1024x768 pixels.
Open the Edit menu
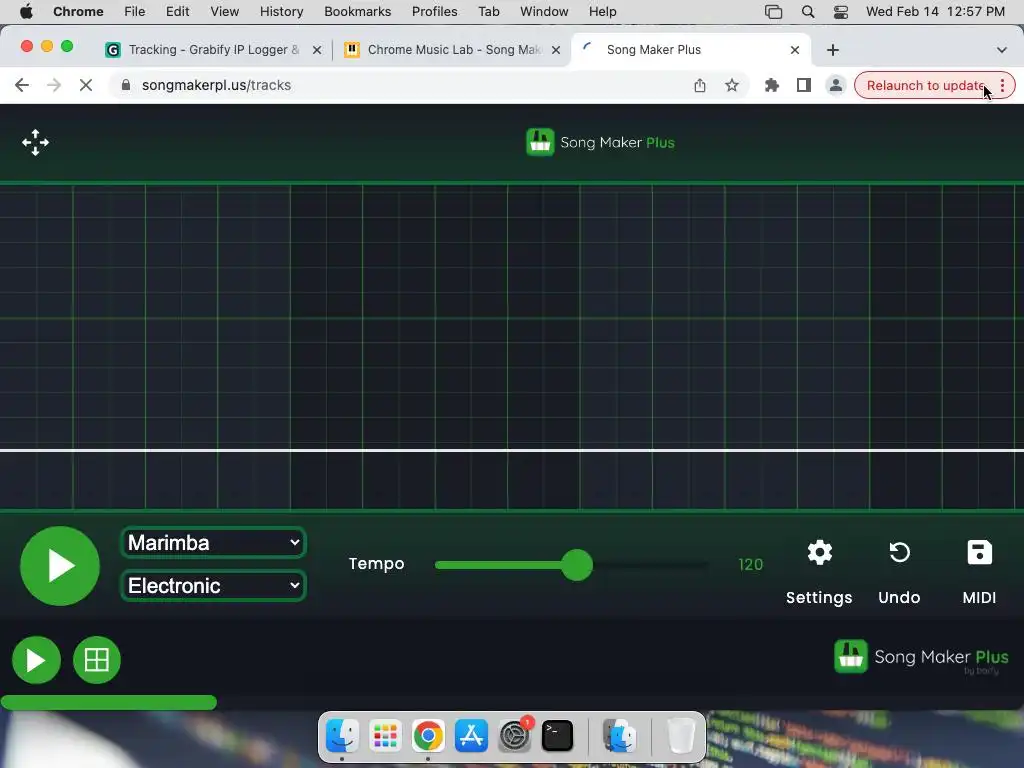click(x=178, y=12)
